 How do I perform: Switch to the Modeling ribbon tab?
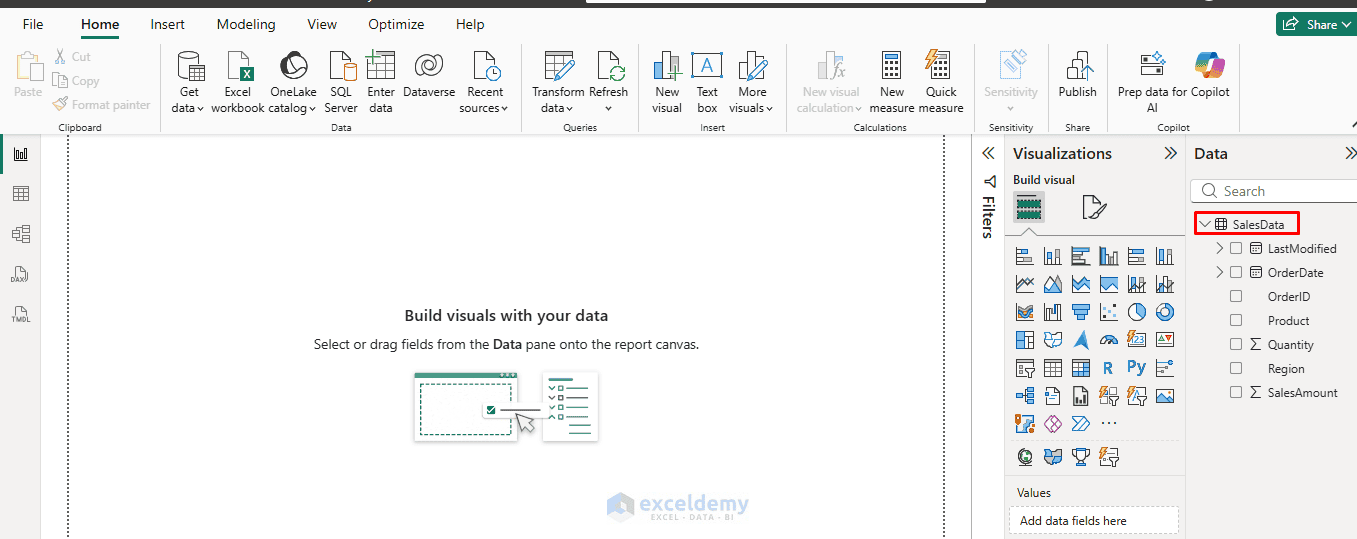tap(246, 24)
